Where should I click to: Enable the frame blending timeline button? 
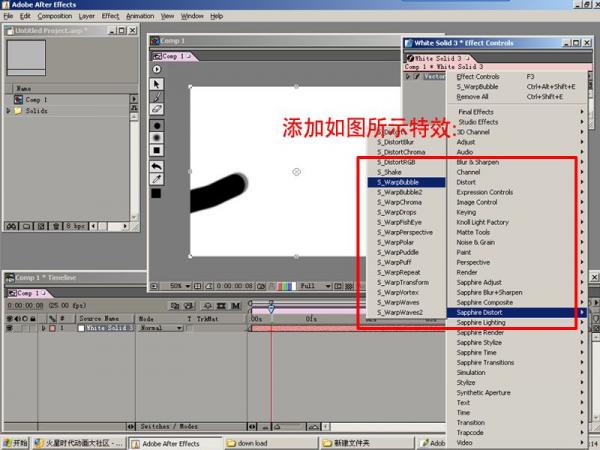(221, 306)
